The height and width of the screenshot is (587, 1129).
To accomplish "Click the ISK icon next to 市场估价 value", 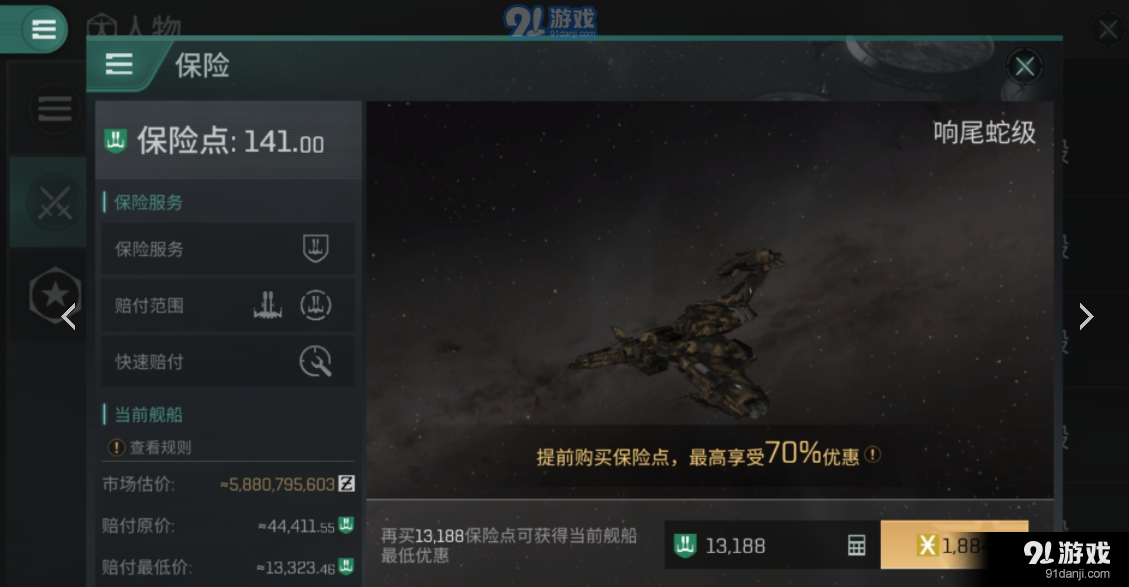I will [x=346, y=483].
